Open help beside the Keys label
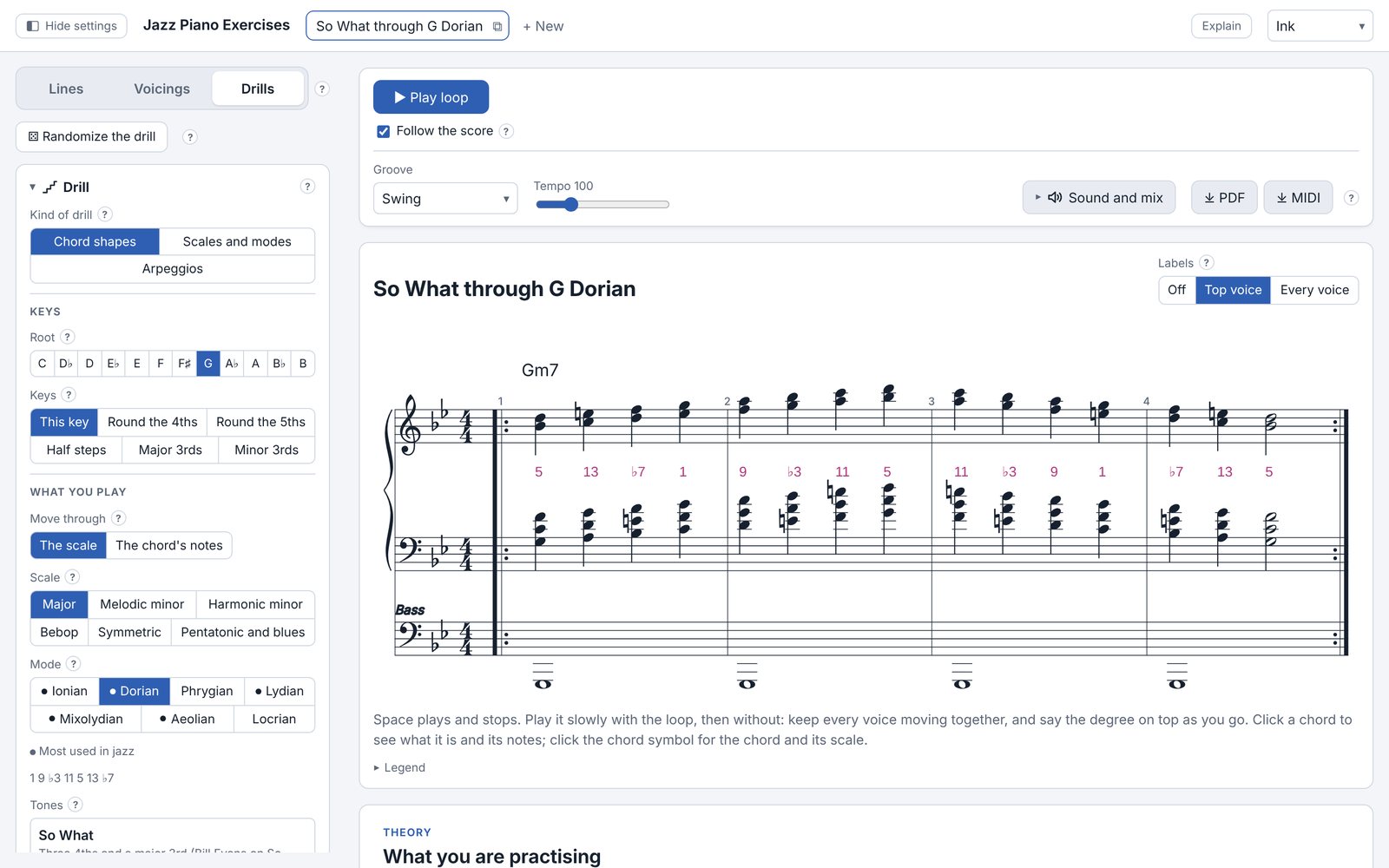Image resolution: width=1389 pixels, height=868 pixels. click(x=69, y=395)
